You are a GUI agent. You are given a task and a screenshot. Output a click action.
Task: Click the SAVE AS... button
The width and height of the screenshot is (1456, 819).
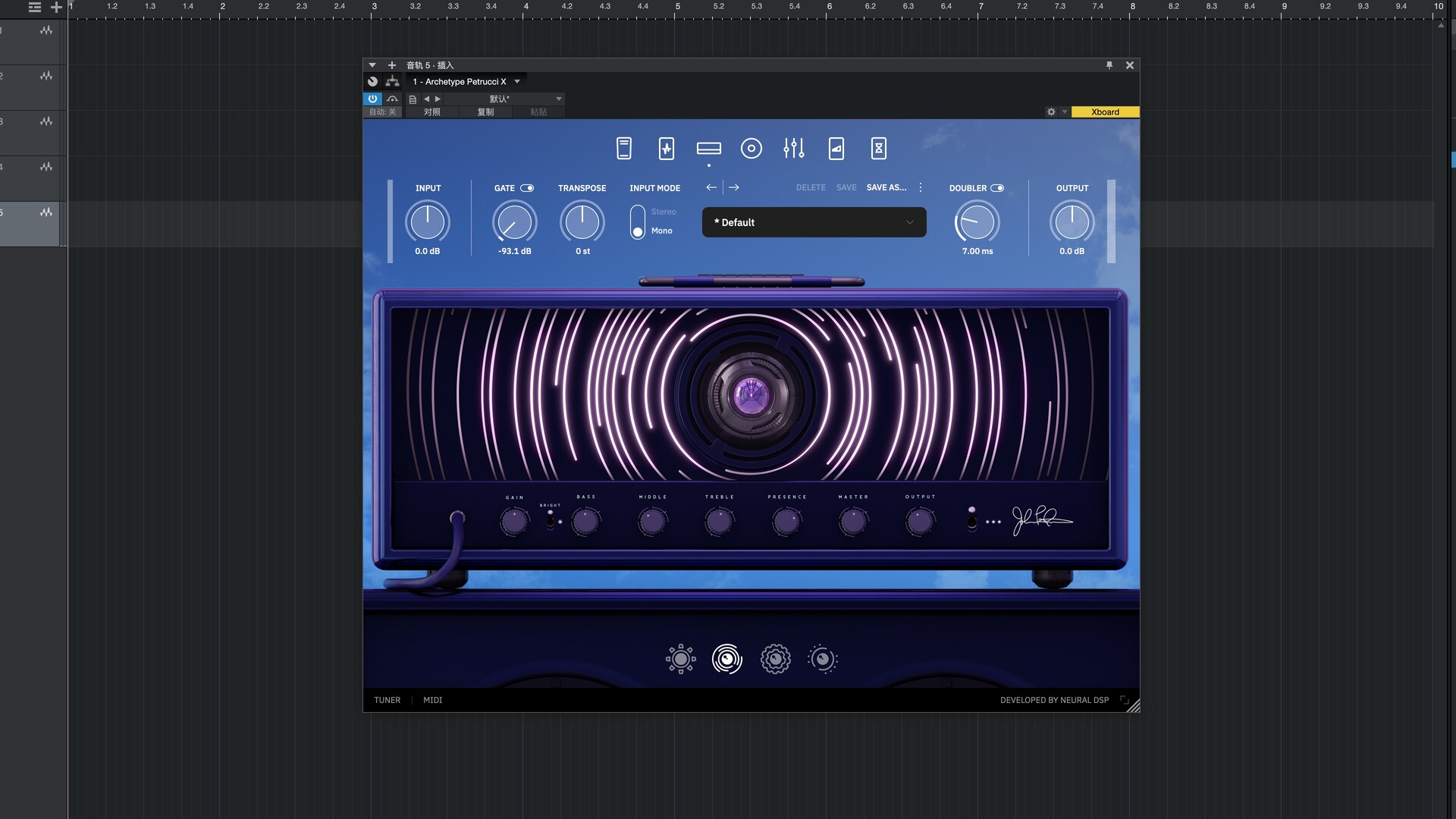click(886, 187)
